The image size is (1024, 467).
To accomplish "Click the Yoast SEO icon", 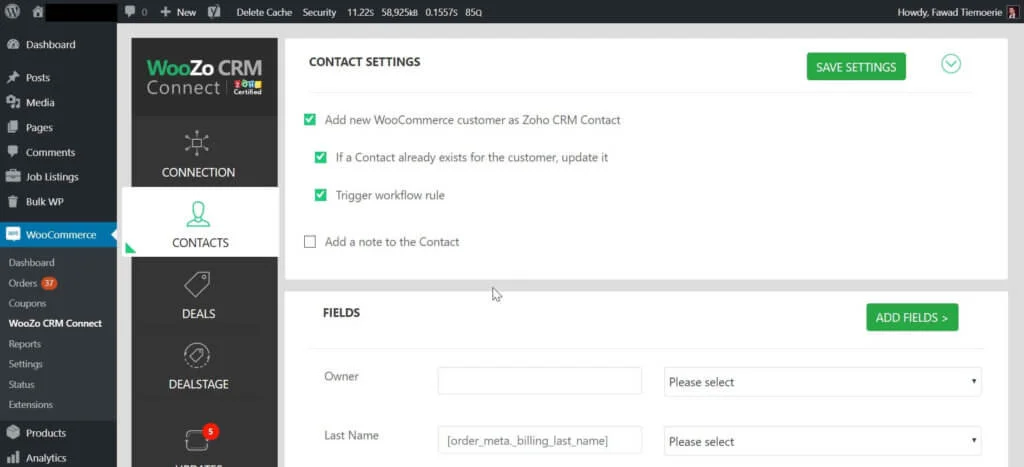I will 214,12.
